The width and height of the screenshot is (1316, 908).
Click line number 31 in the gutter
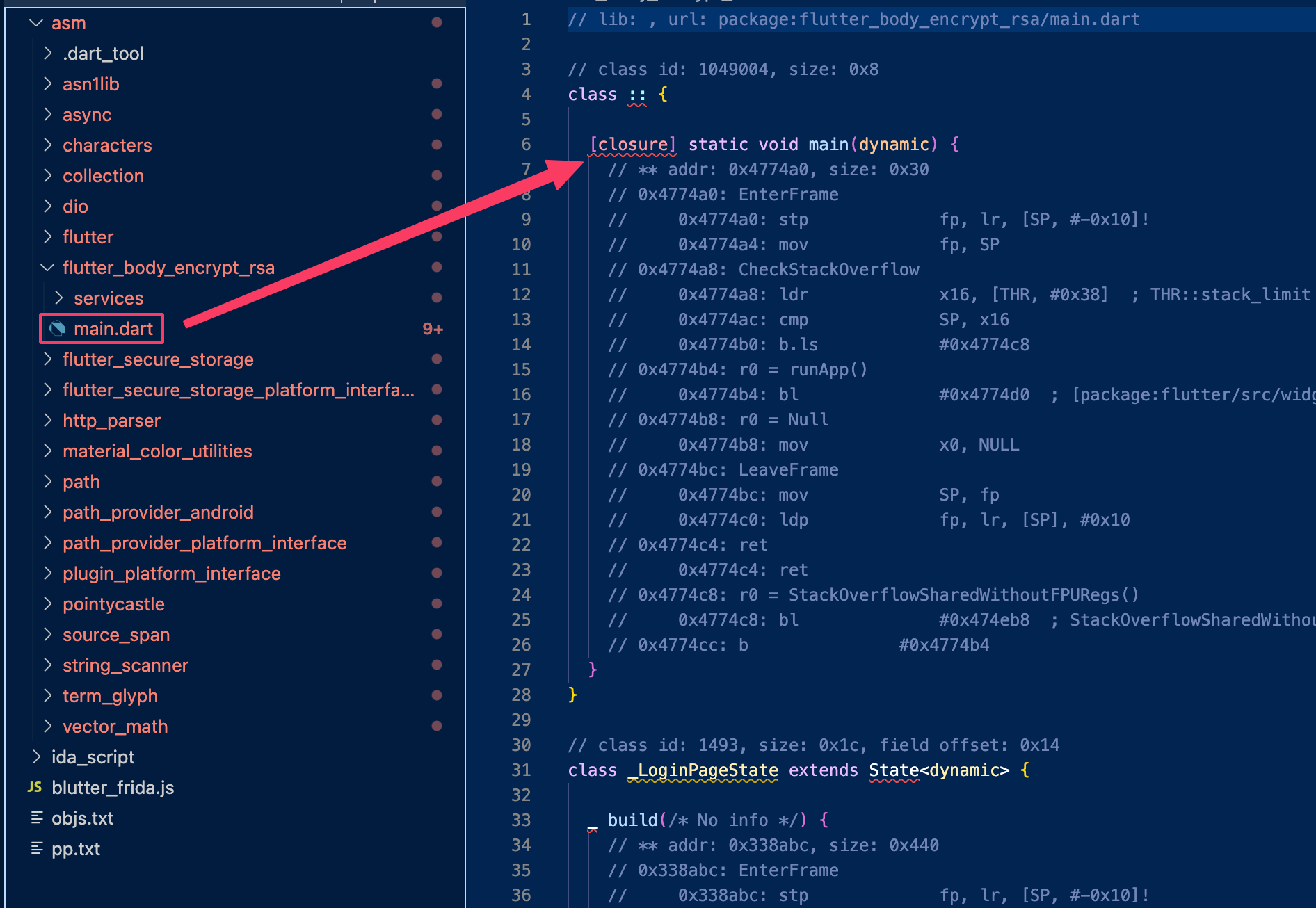click(521, 770)
